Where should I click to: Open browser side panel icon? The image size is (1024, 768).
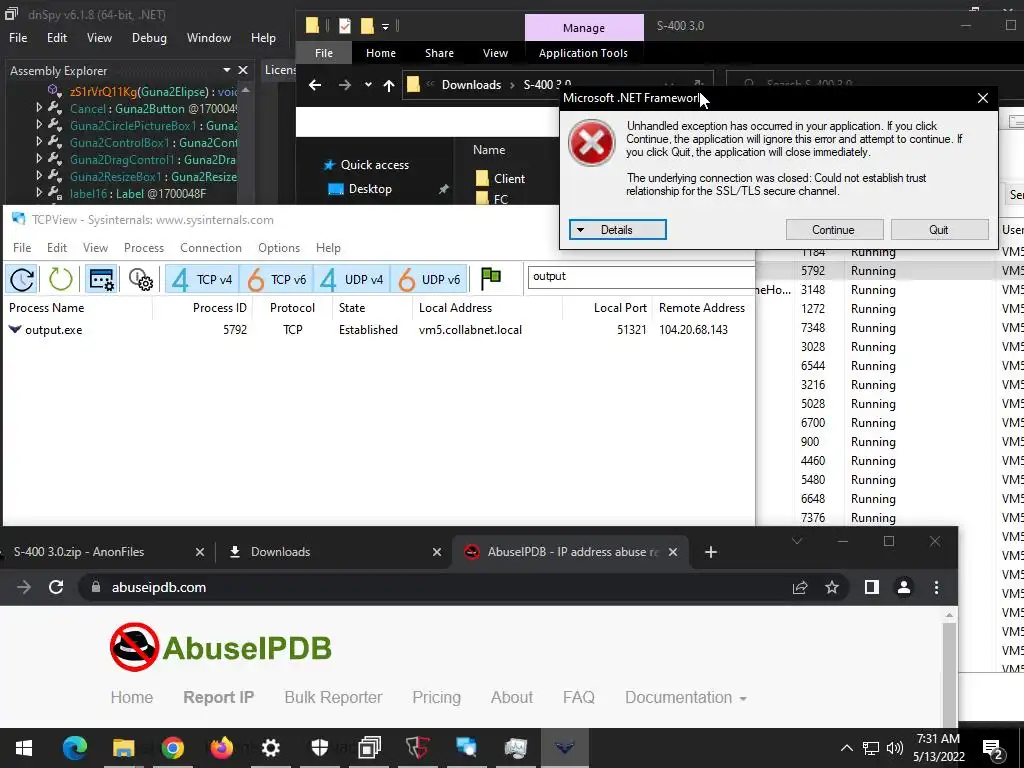[x=871, y=587]
